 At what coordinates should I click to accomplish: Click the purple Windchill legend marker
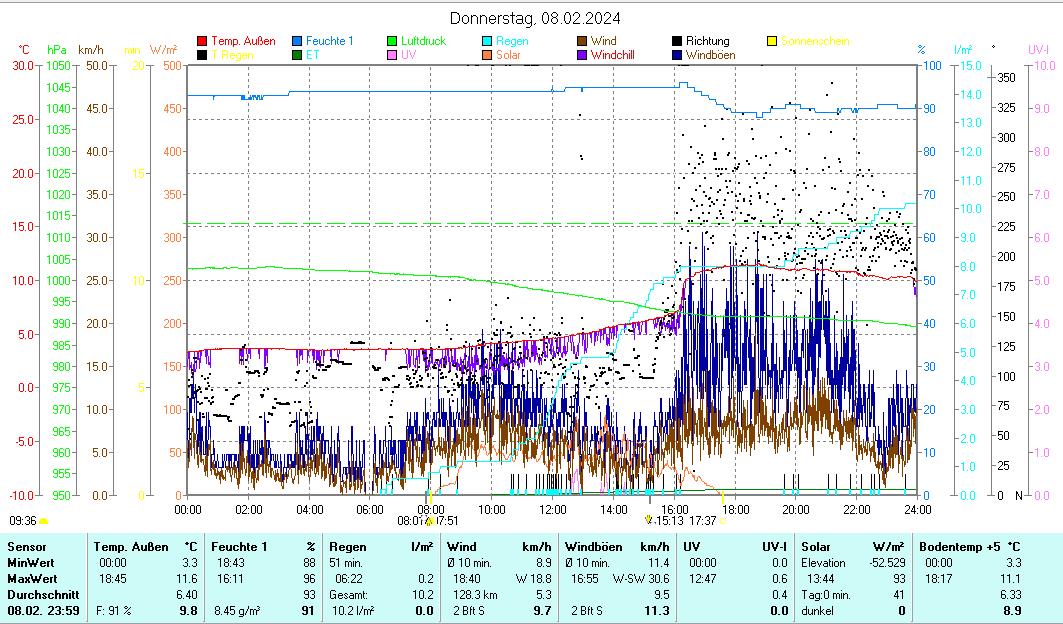point(583,55)
